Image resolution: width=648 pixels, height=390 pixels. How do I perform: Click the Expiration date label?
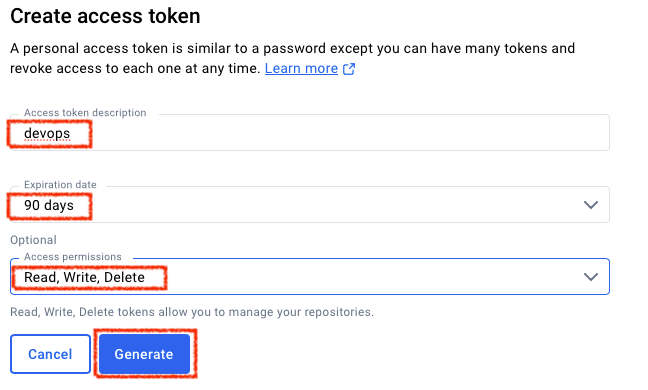pos(60,185)
